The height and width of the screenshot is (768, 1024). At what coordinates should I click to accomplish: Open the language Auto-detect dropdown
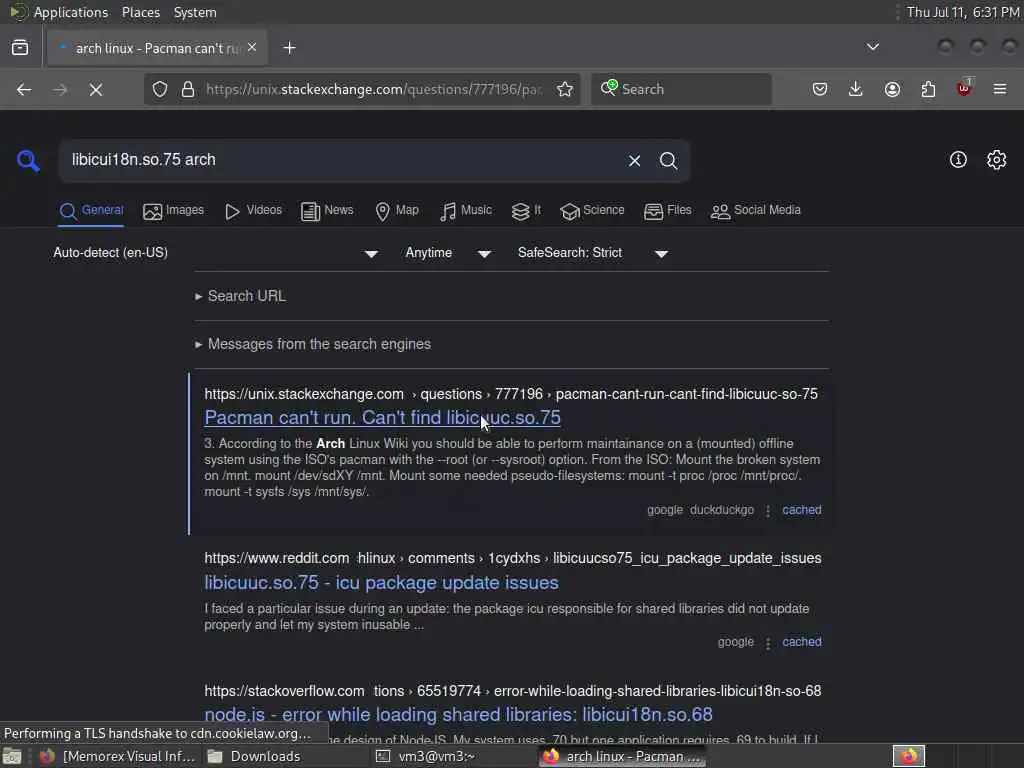[216, 253]
